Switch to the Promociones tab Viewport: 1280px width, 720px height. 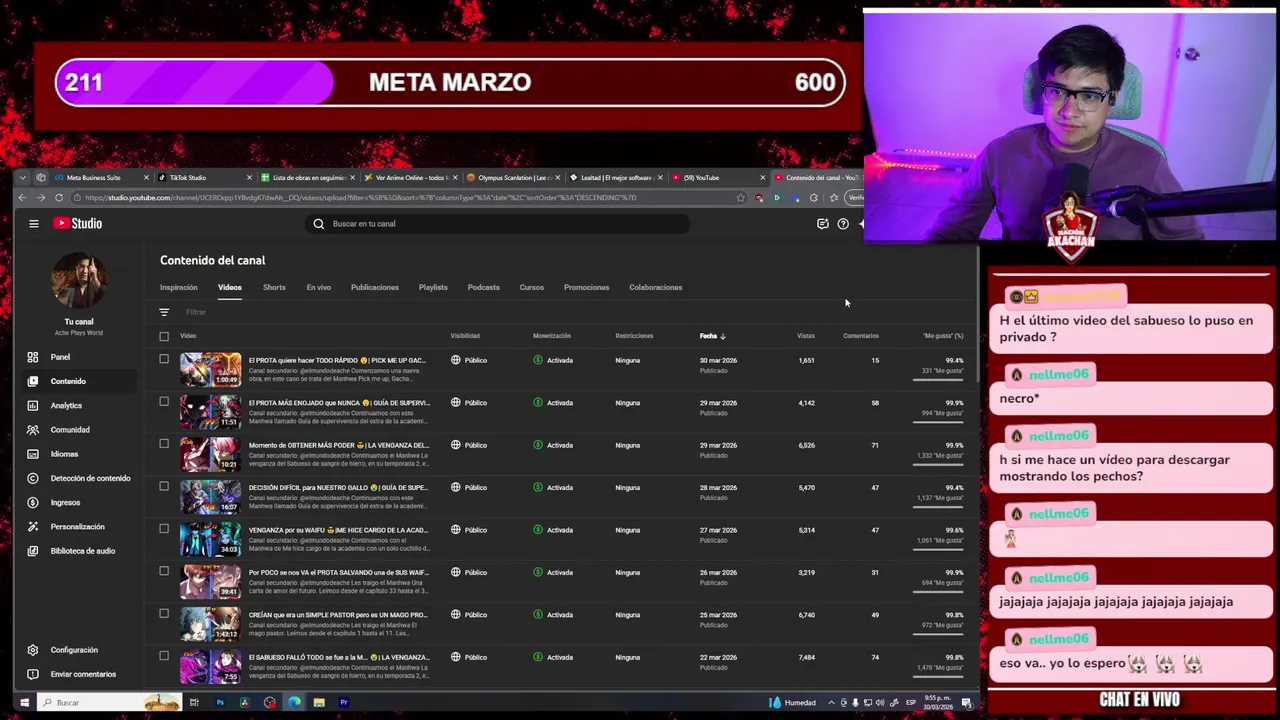click(x=586, y=288)
